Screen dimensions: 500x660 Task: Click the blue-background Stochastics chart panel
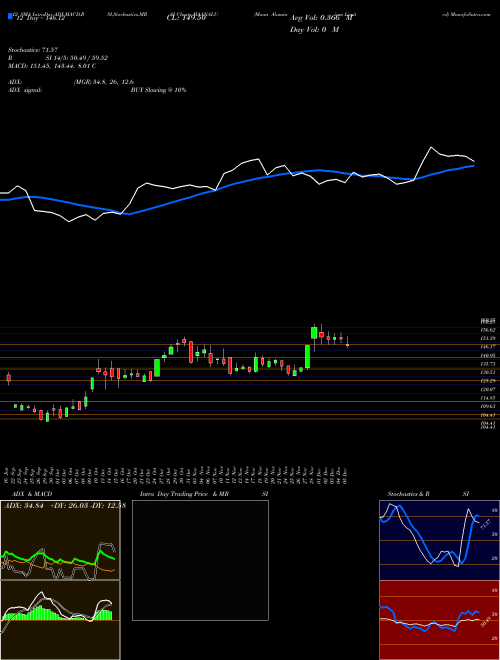coord(439,540)
